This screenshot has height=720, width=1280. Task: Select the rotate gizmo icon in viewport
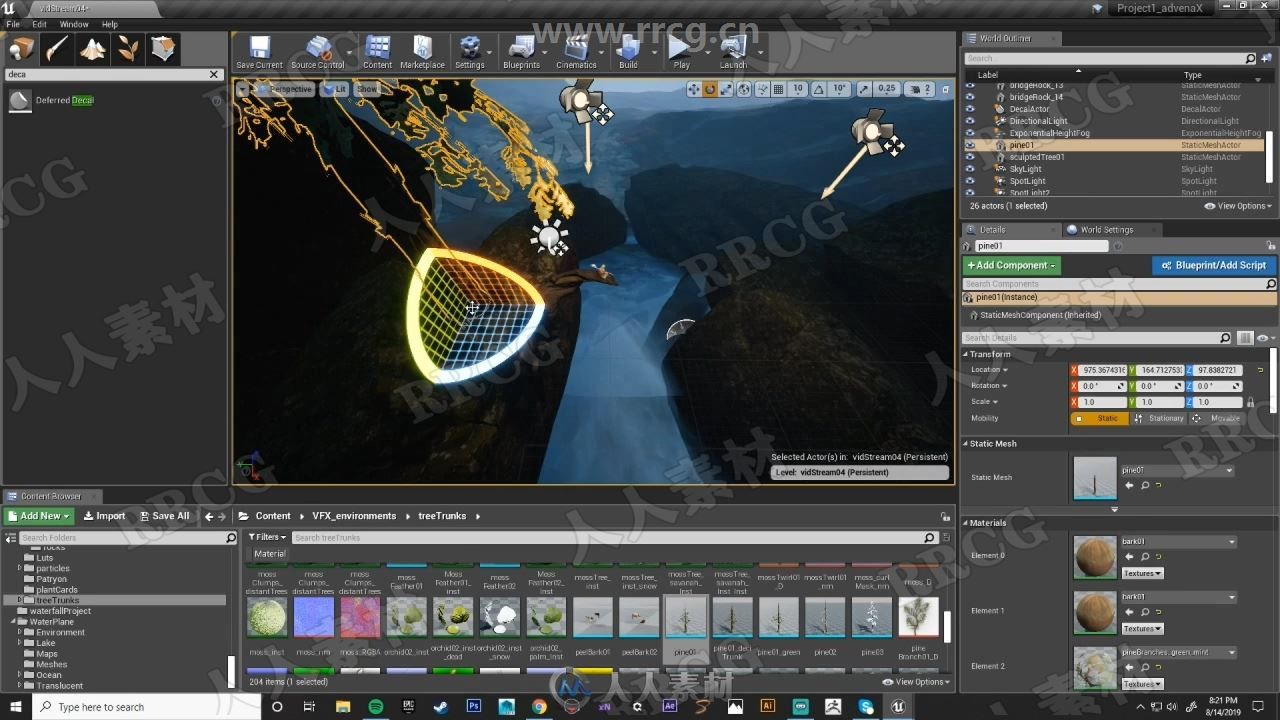(x=710, y=89)
